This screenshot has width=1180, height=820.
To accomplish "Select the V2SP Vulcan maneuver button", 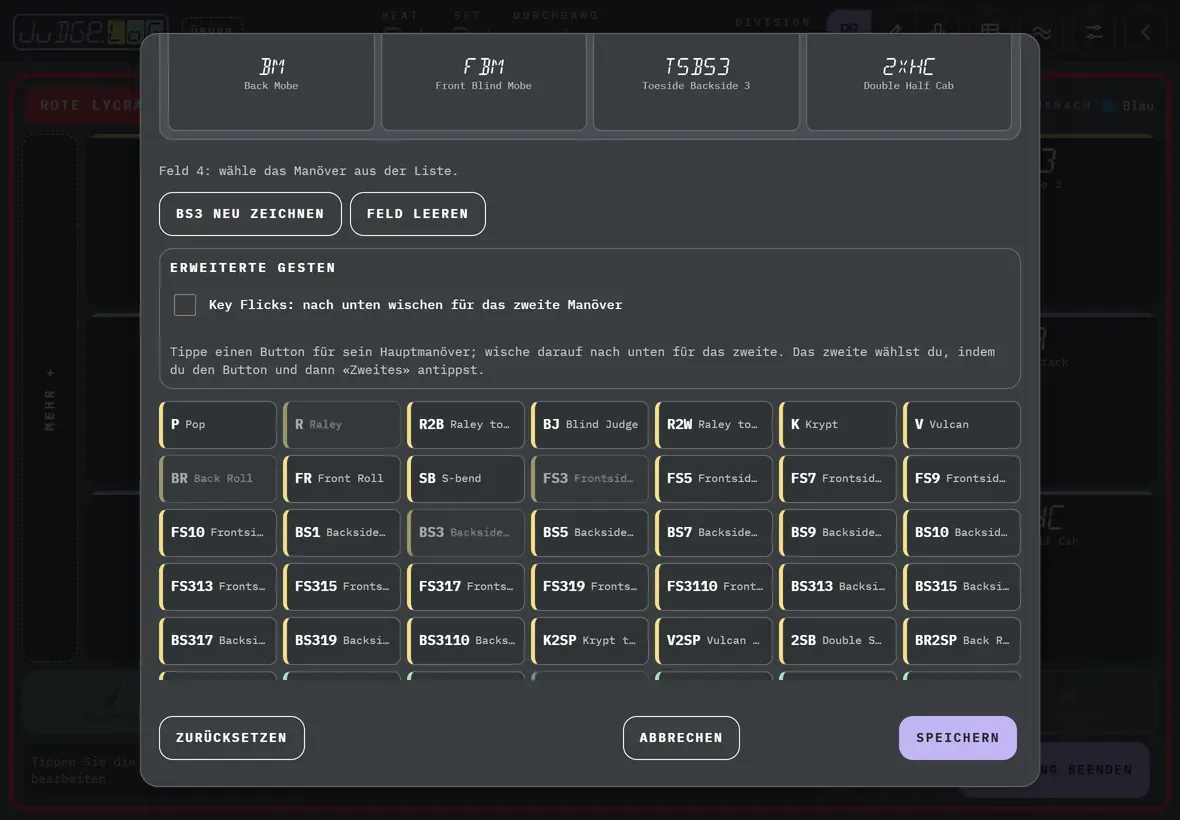I will click(714, 641).
